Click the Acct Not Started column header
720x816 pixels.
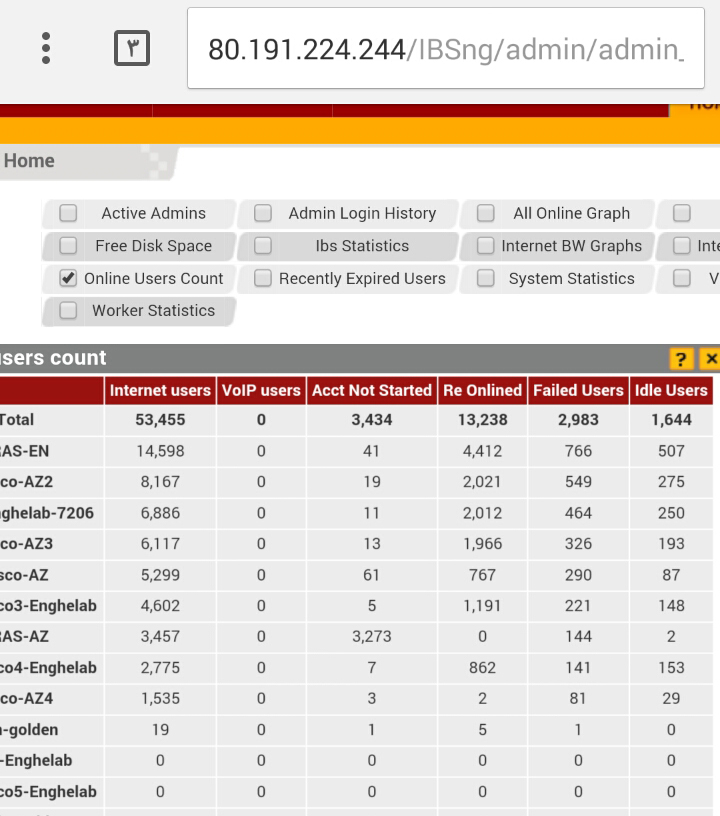click(372, 390)
